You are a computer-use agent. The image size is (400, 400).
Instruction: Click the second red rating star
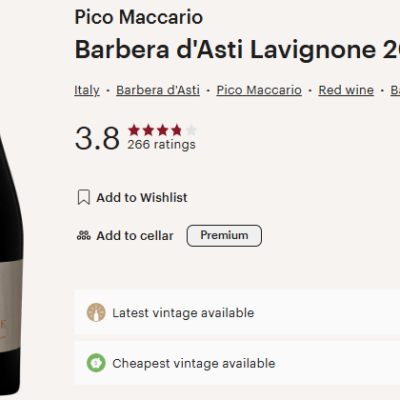point(148,130)
